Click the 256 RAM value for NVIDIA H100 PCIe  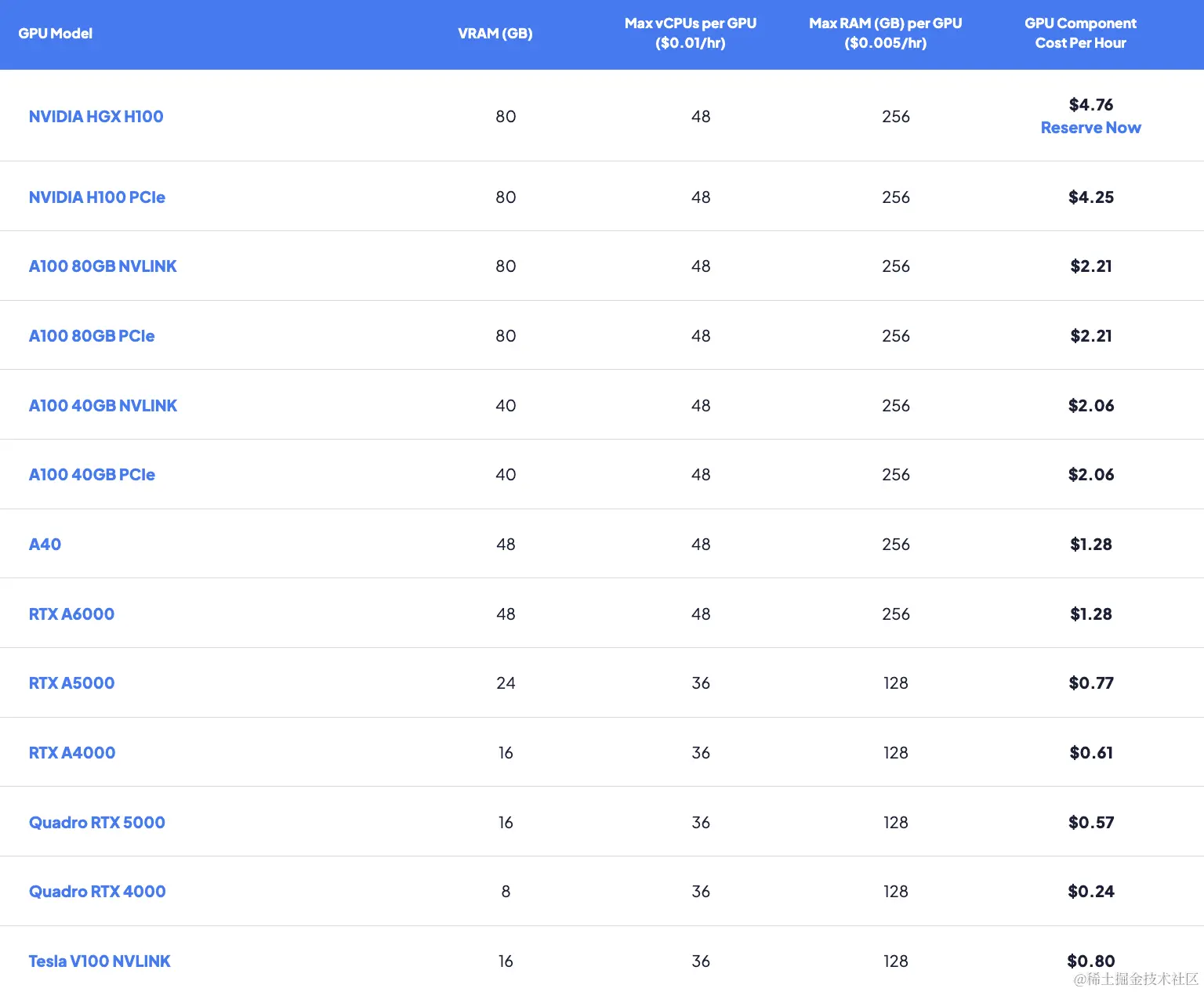(x=895, y=197)
